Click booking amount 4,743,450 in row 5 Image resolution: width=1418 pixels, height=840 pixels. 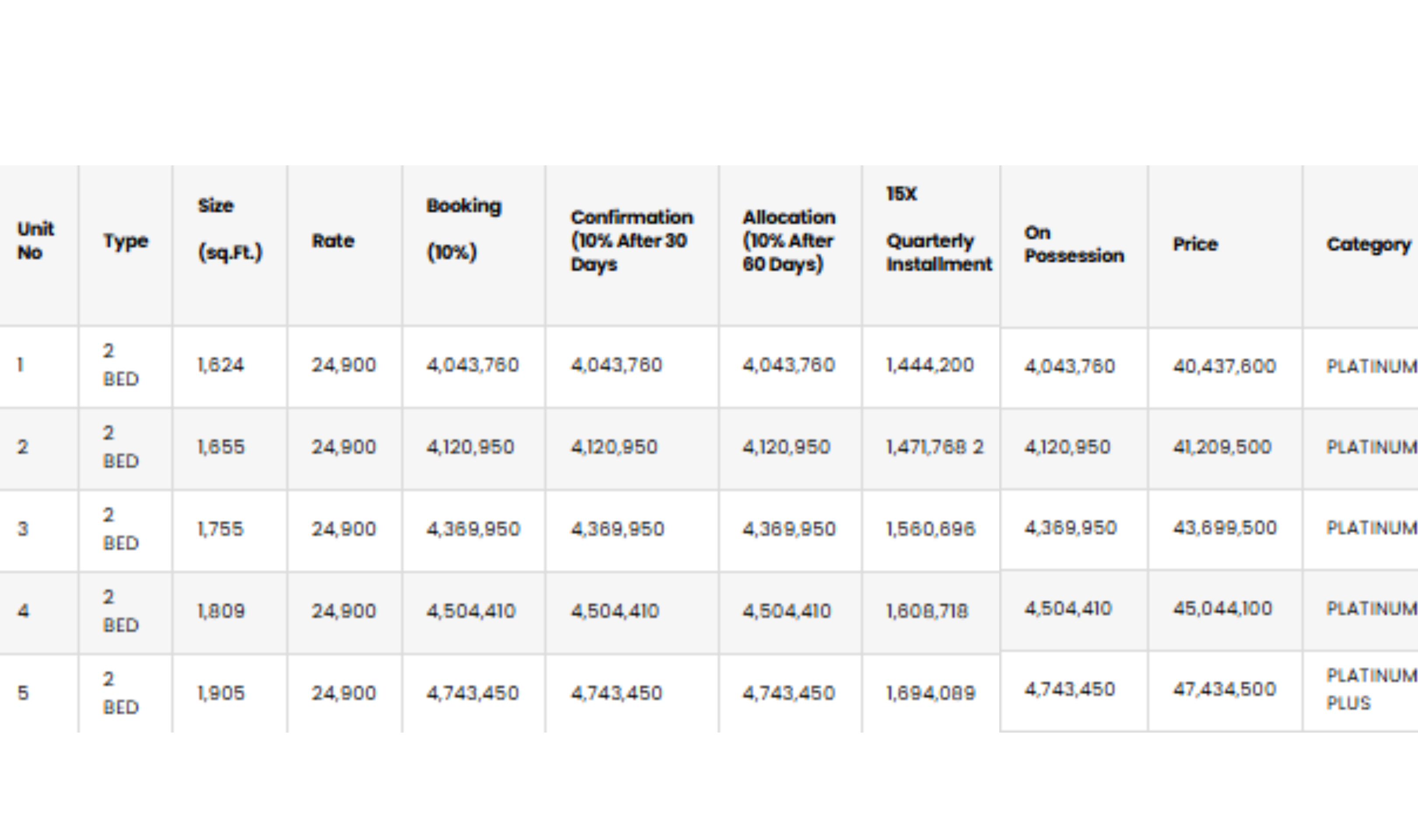pyautogui.click(x=472, y=693)
